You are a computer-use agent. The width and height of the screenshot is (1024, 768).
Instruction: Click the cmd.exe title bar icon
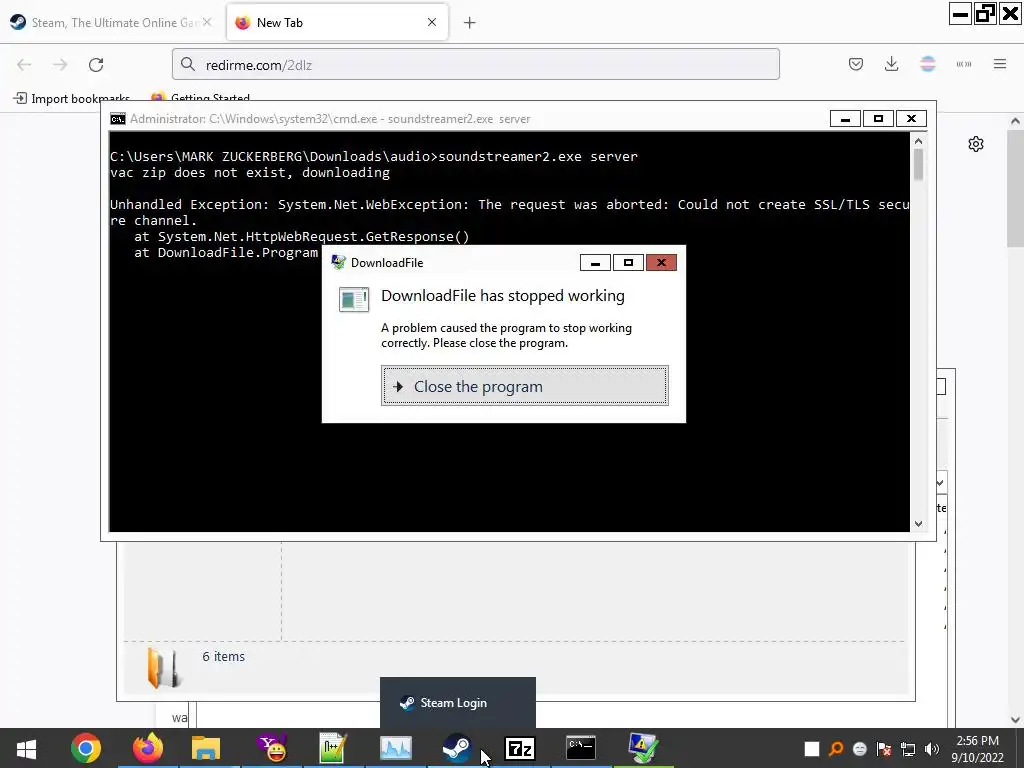click(x=118, y=119)
